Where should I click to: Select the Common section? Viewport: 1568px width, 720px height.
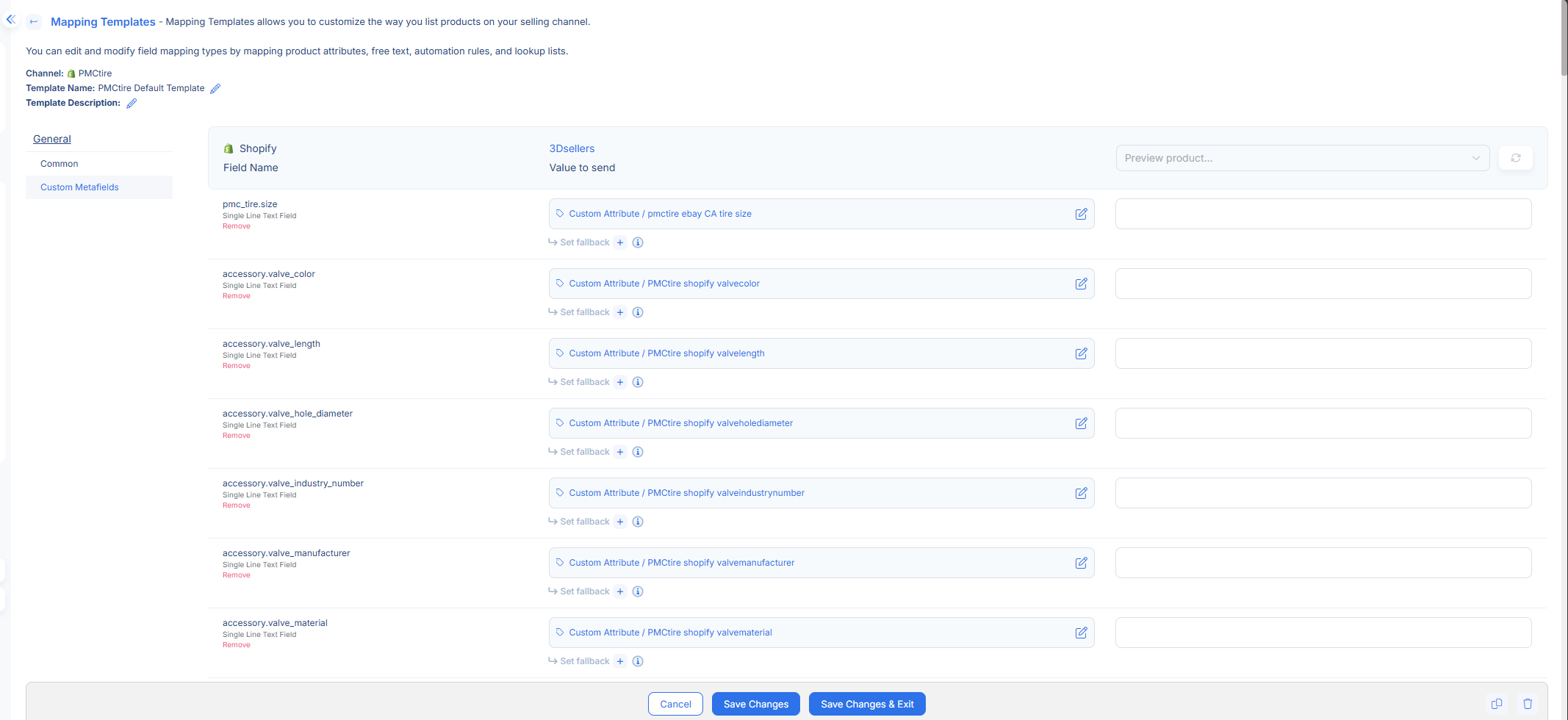coord(59,163)
